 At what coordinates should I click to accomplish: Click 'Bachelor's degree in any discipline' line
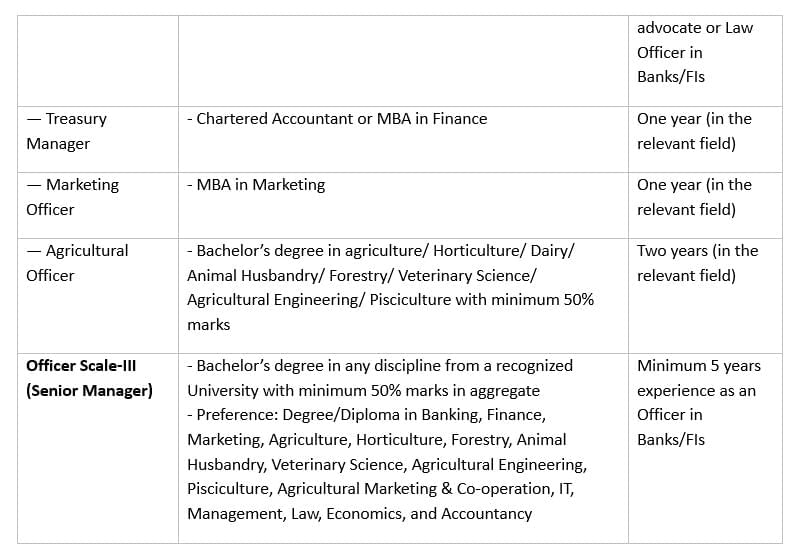click(x=380, y=366)
